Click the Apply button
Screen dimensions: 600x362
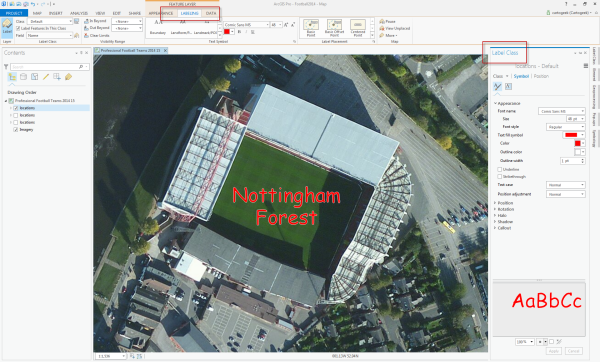[x=554, y=351]
